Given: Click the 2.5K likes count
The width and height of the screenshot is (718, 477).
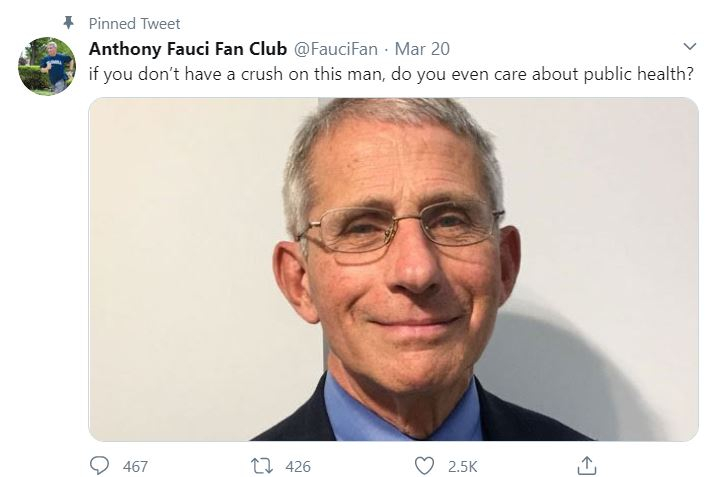Looking at the screenshot, I should 461,466.
